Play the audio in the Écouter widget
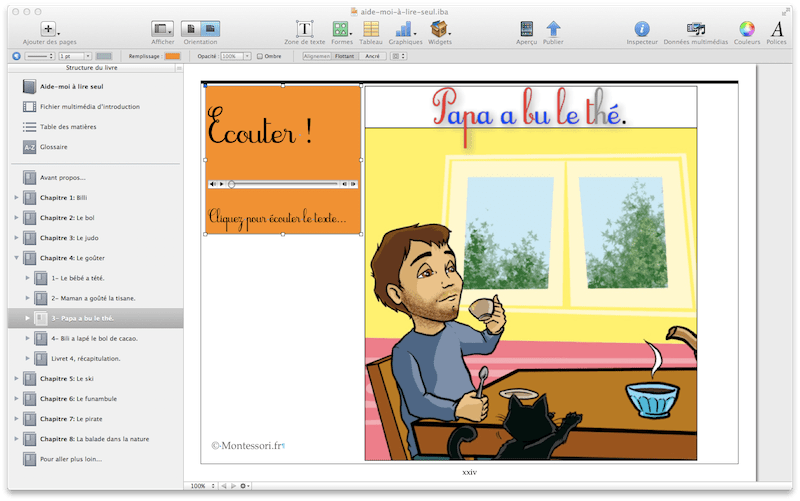This screenshot has width=800, height=501. coord(222,184)
